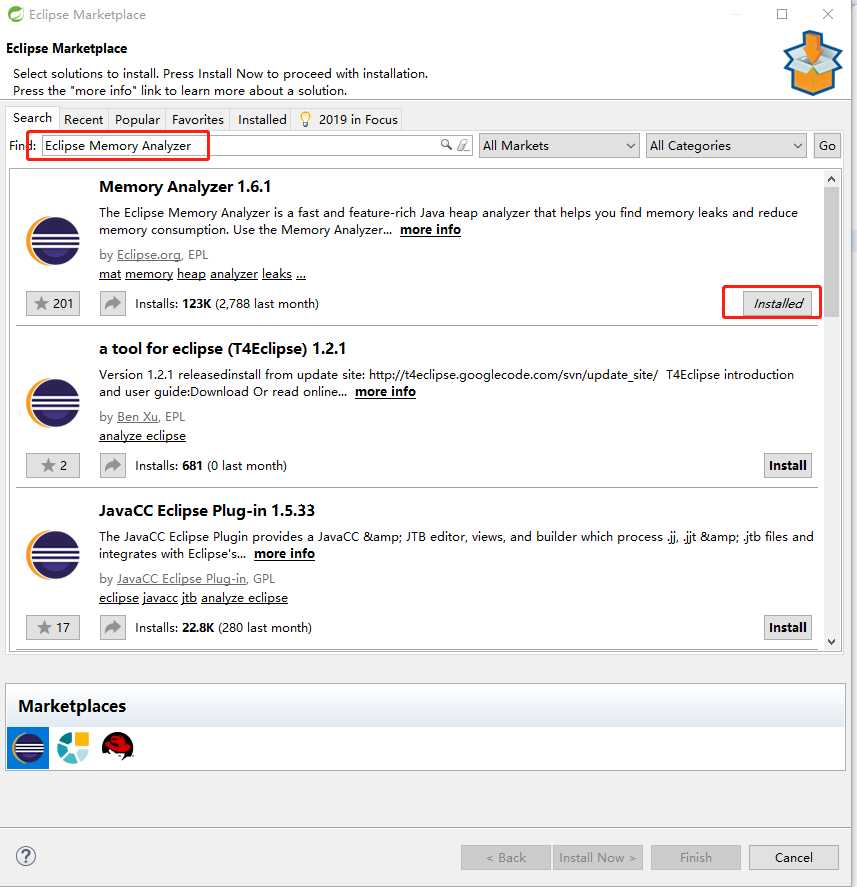The height and width of the screenshot is (887, 857).
Task: Open the Favorites tab
Action: (x=197, y=119)
